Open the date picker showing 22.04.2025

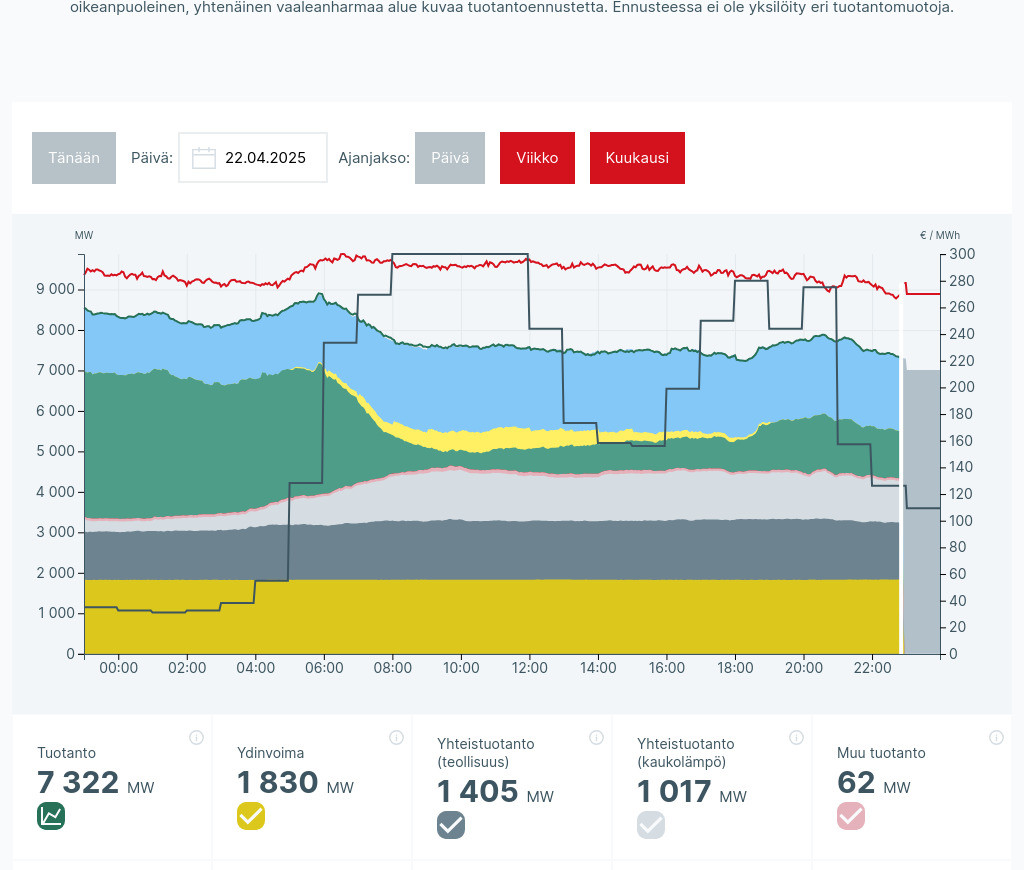(265, 158)
